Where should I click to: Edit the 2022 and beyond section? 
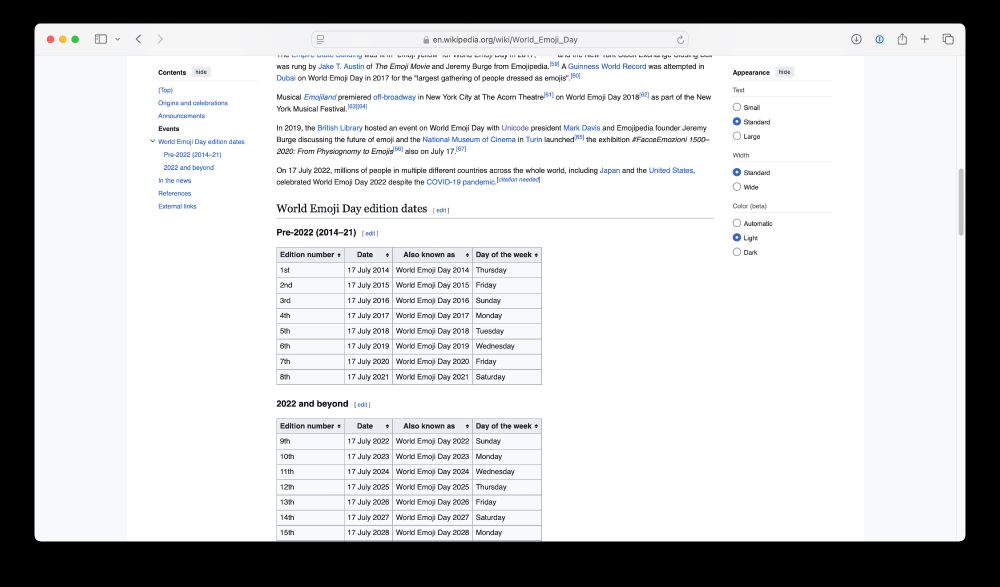point(362,405)
